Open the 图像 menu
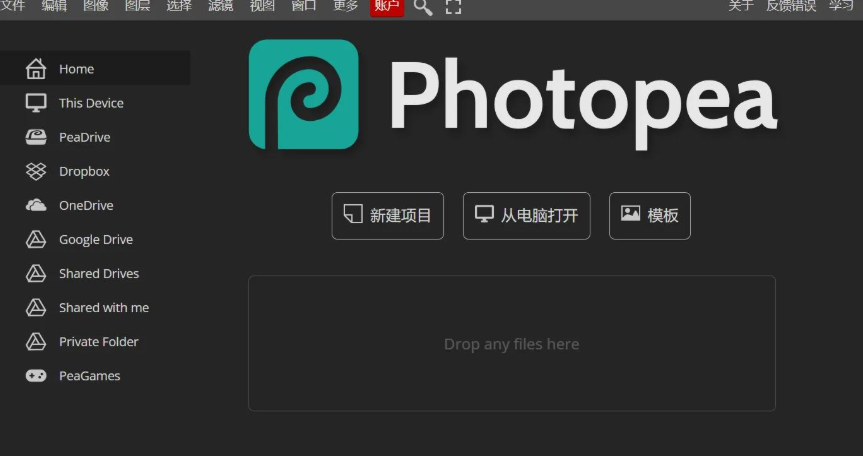The height and width of the screenshot is (456, 863). (96, 6)
